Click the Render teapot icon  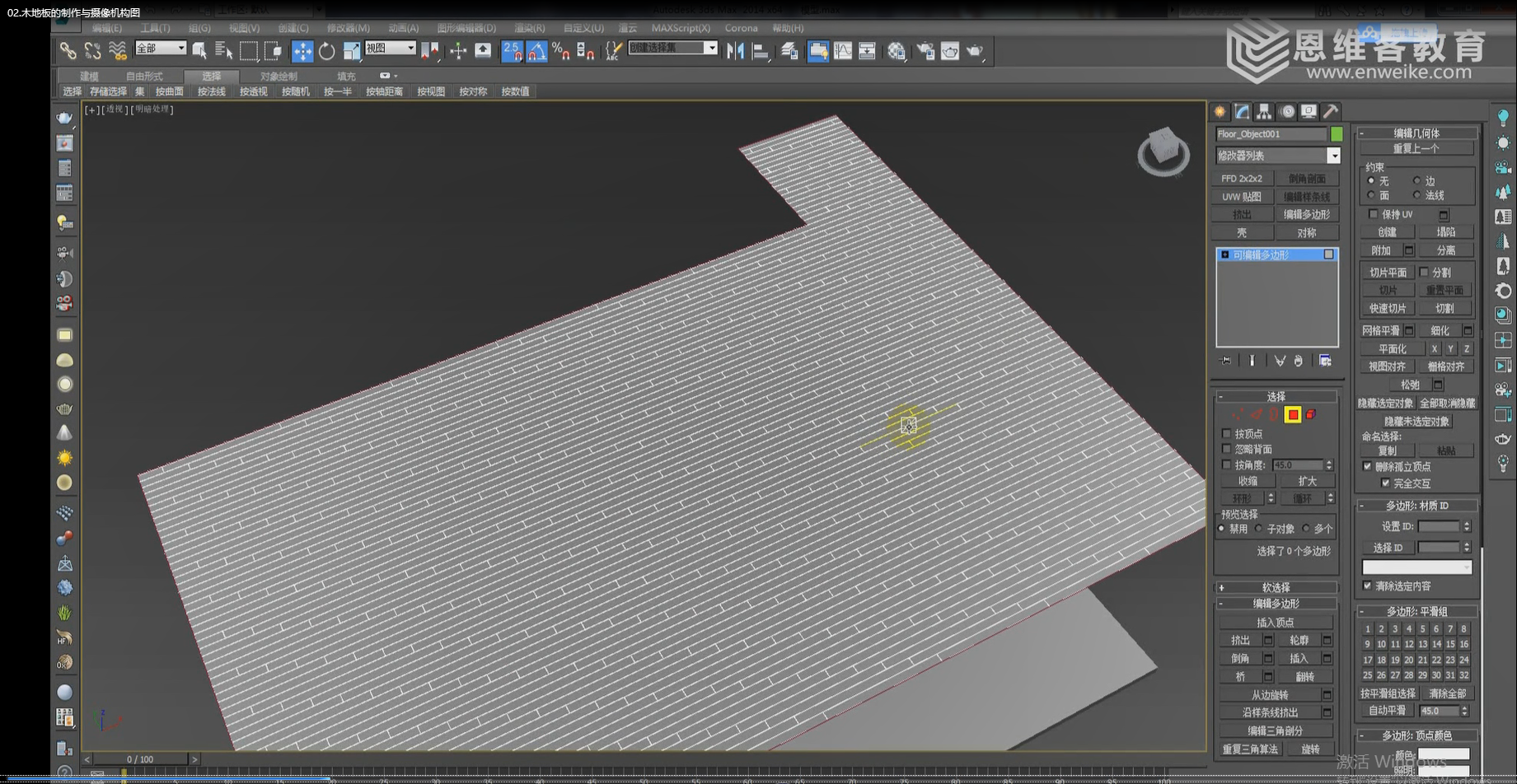pyautogui.click(x=976, y=51)
